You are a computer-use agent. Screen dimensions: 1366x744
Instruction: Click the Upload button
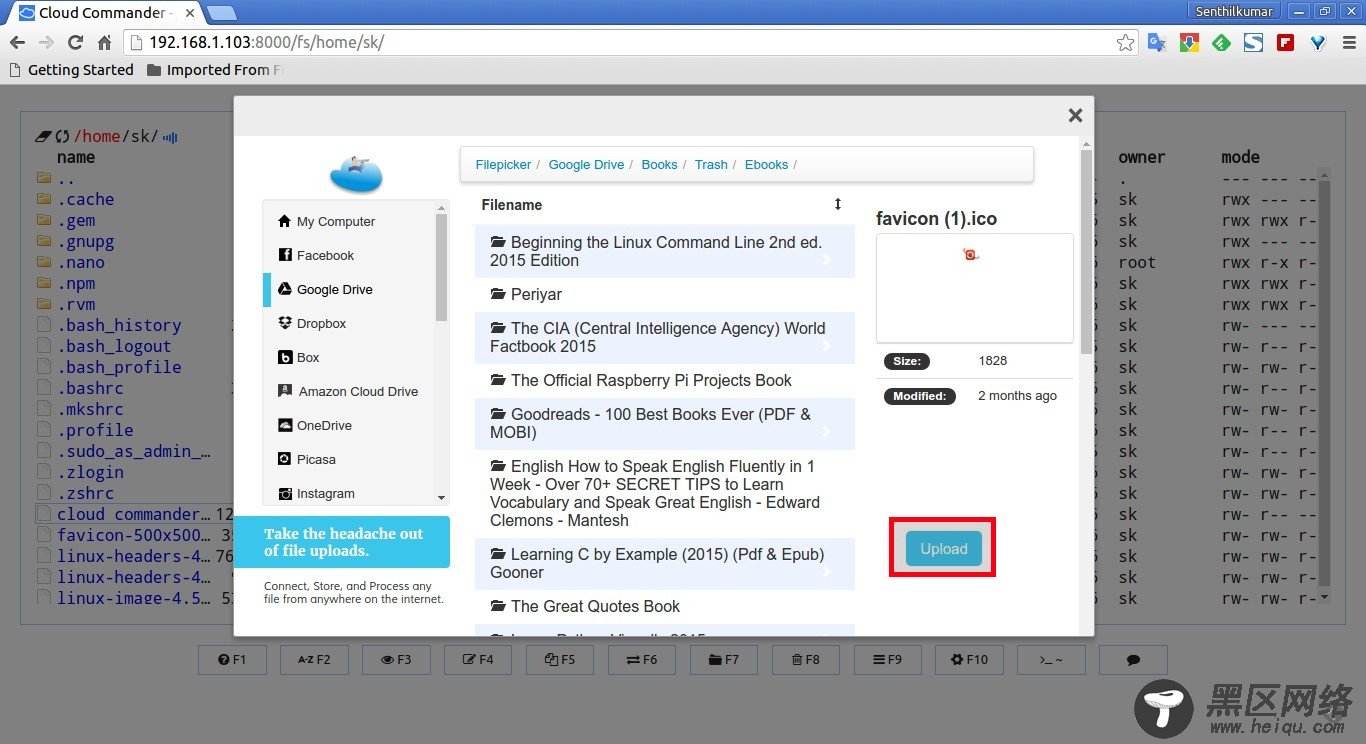pos(944,548)
